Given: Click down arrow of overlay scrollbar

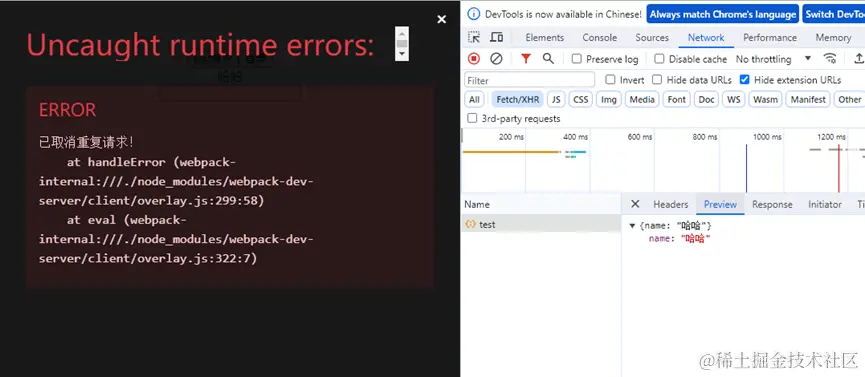Looking at the screenshot, I should [402, 55].
